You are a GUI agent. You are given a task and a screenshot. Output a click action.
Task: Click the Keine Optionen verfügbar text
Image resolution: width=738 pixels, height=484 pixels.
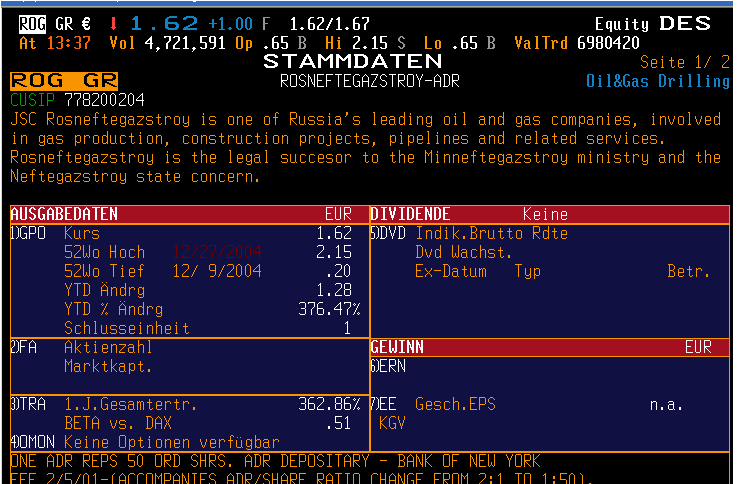(172, 443)
